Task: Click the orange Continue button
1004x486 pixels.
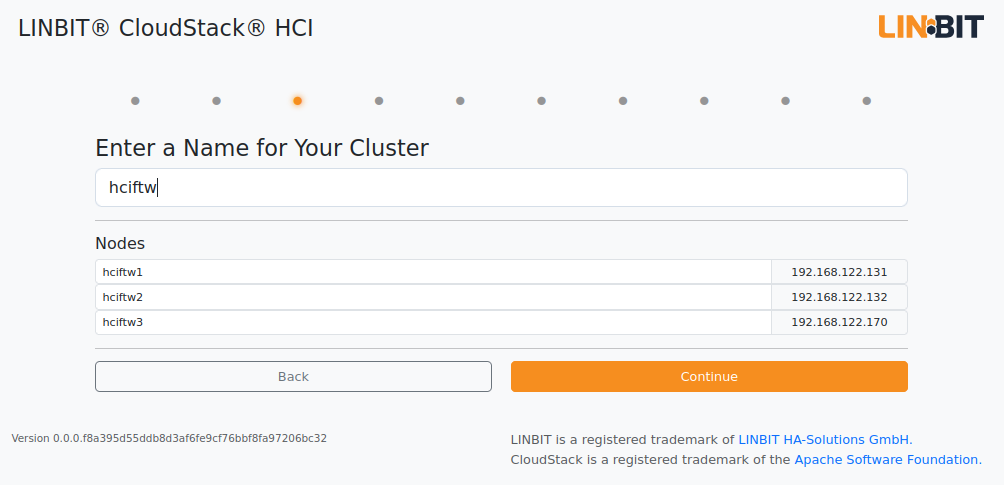Action: (x=709, y=377)
